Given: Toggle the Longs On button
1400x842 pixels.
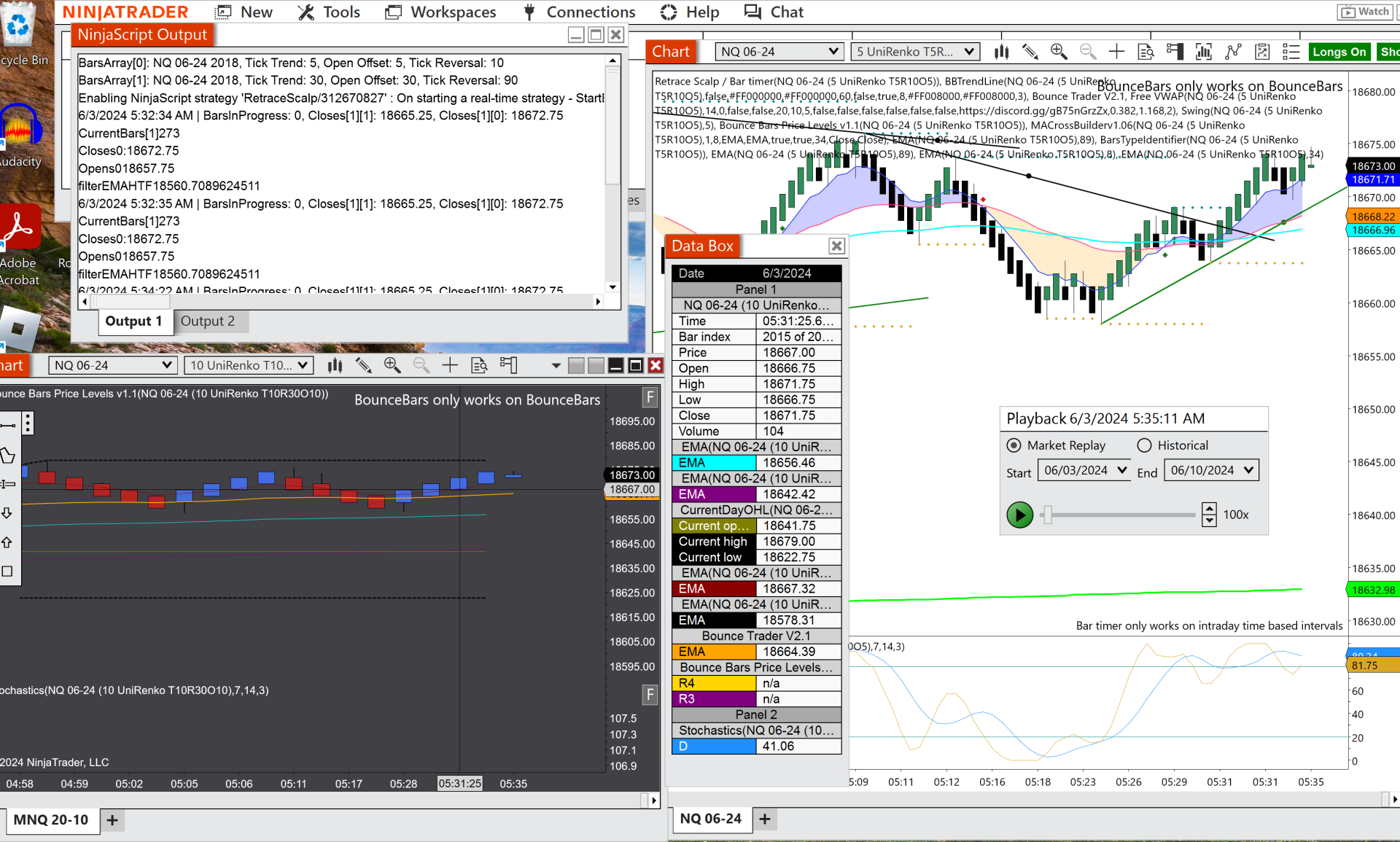Looking at the screenshot, I should (x=1339, y=52).
